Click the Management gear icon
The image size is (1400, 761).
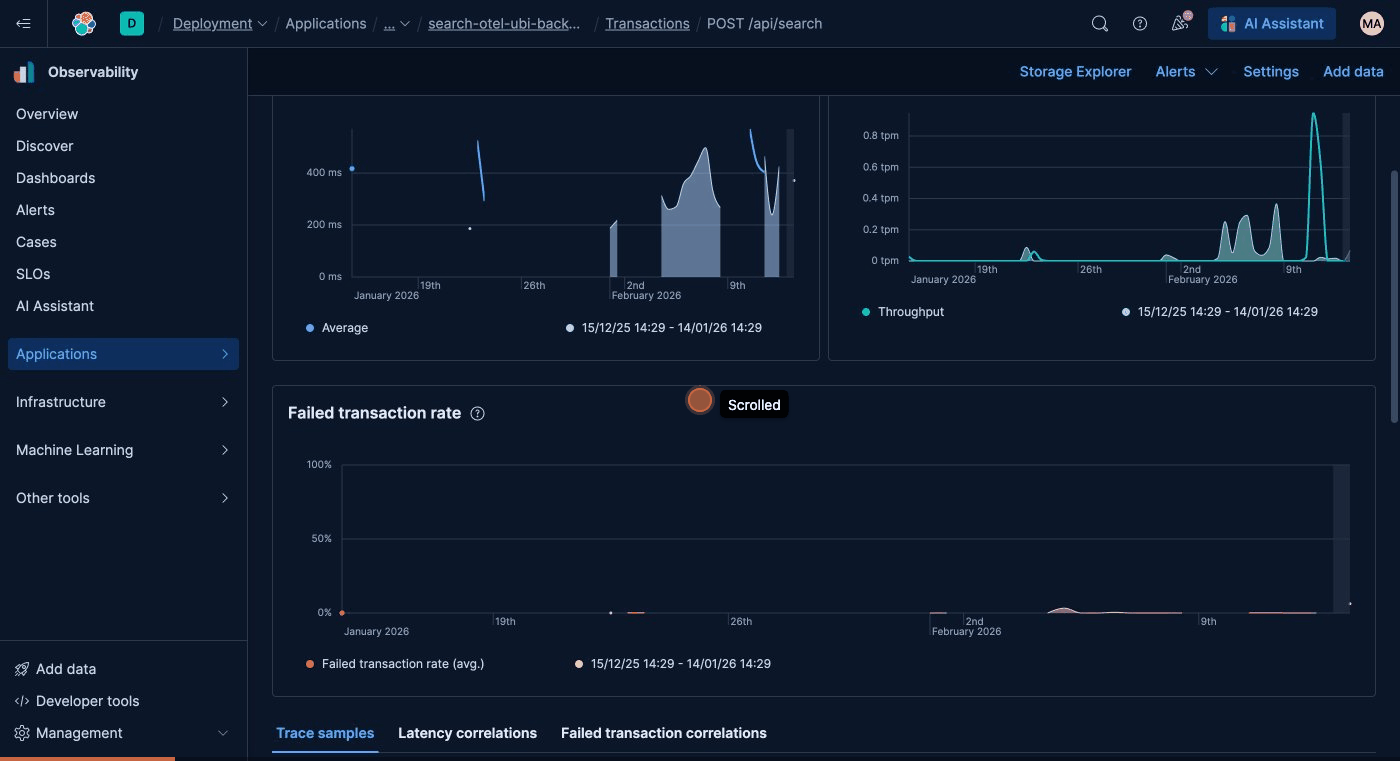click(22, 733)
